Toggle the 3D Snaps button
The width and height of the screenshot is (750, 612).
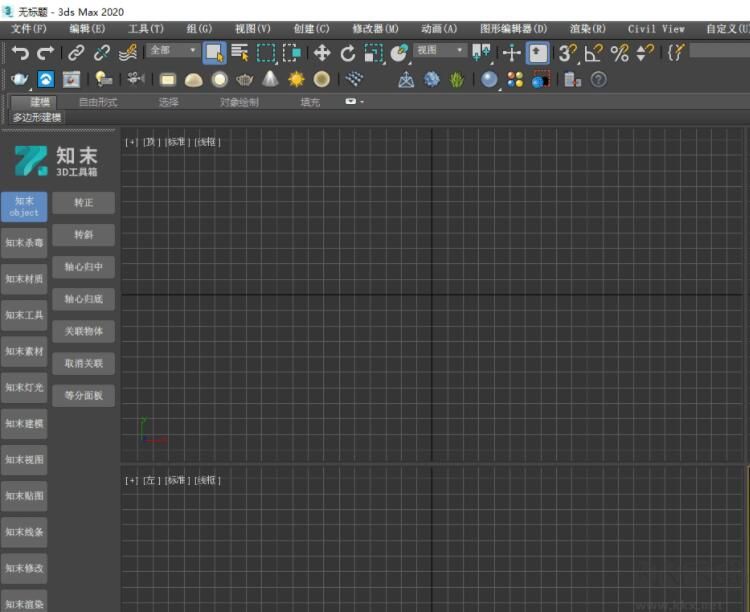pos(567,53)
